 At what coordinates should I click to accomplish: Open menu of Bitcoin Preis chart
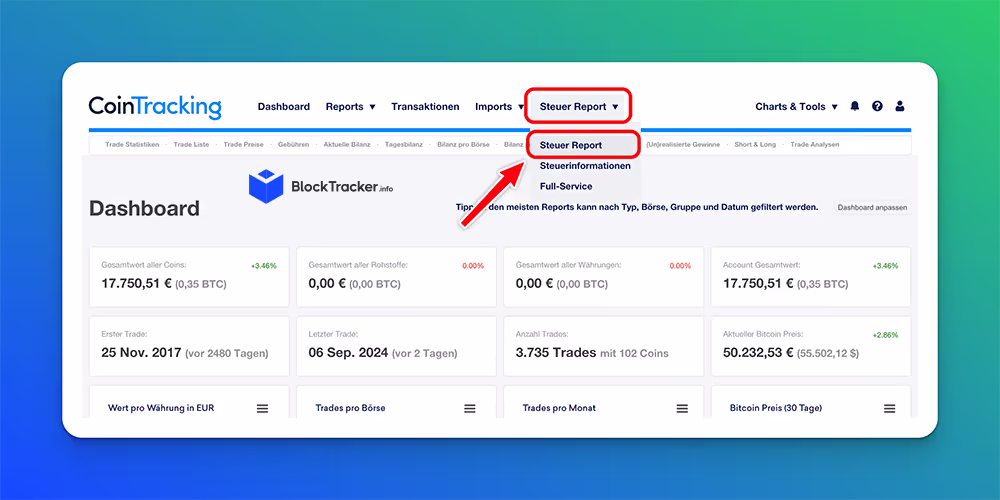pos(890,408)
